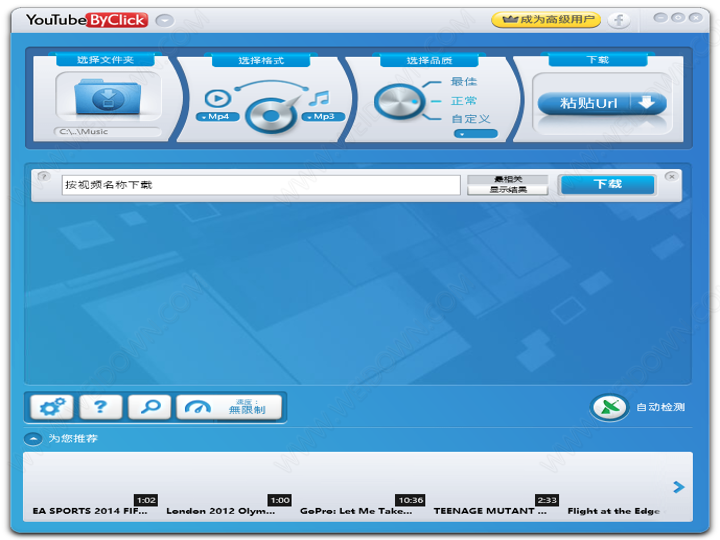Open the help question mark button
The width and height of the screenshot is (720, 540).
coord(101,407)
